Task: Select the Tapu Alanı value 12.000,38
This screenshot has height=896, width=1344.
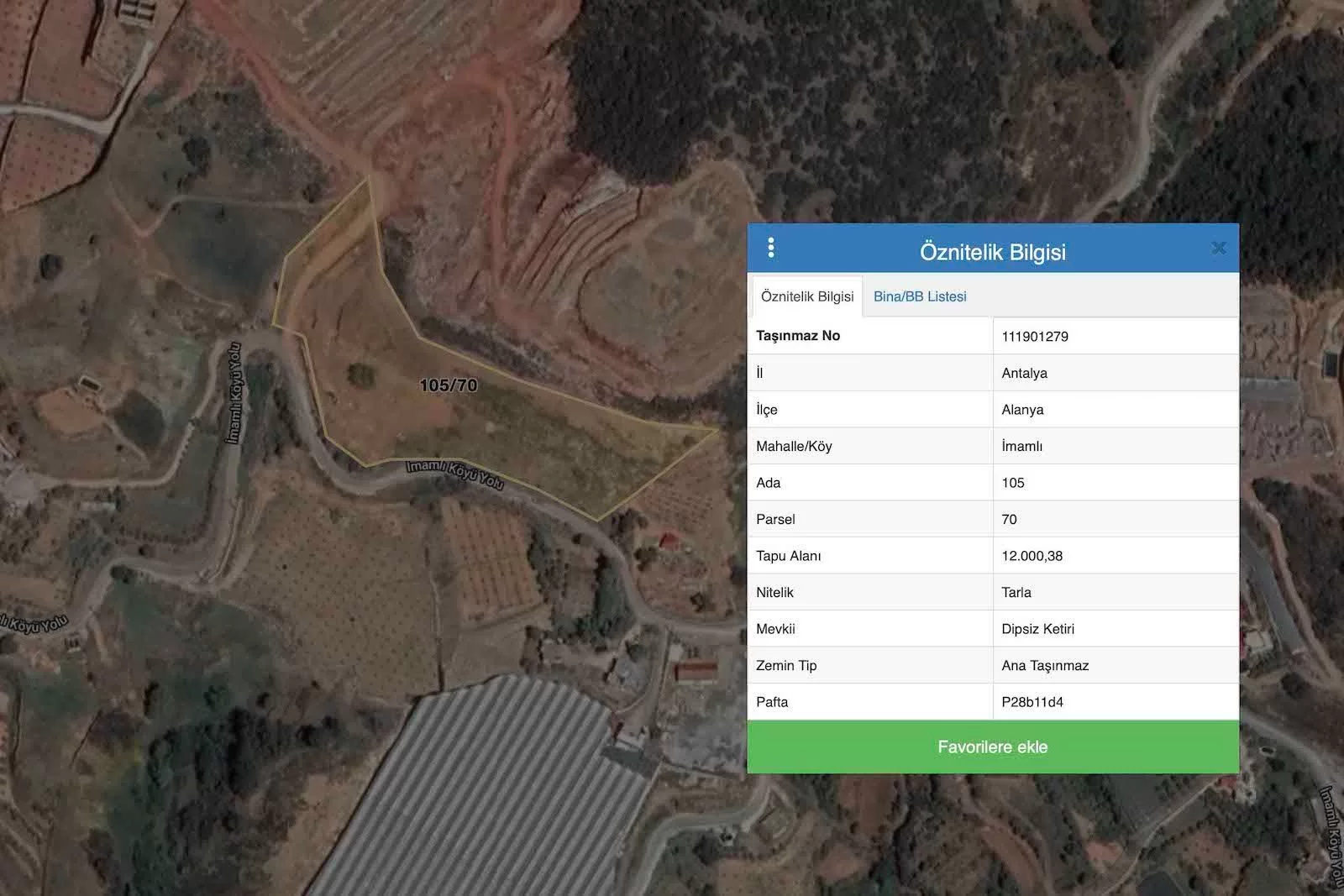Action: pyautogui.click(x=1032, y=556)
